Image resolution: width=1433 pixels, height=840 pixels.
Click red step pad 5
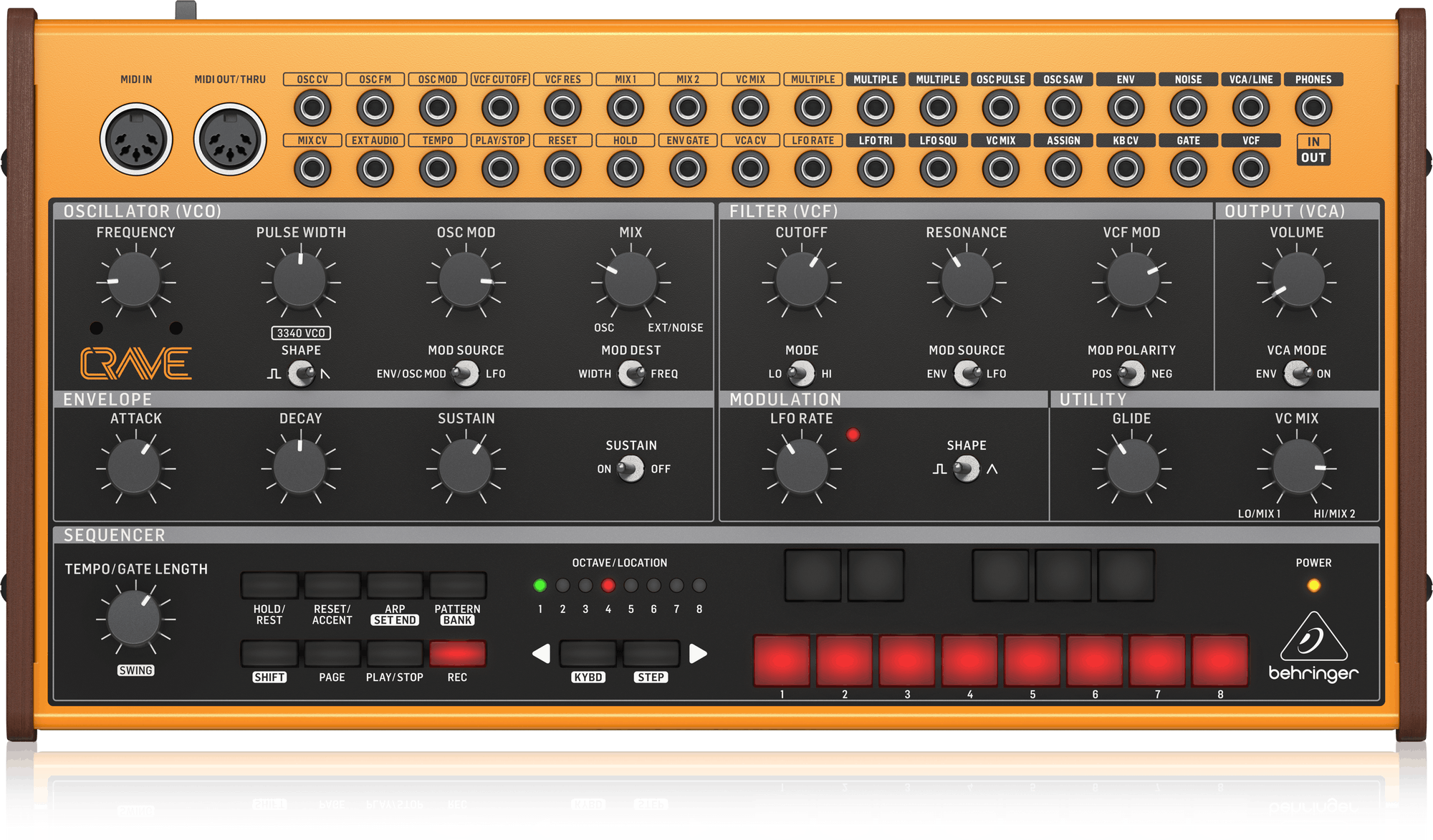click(x=1032, y=660)
